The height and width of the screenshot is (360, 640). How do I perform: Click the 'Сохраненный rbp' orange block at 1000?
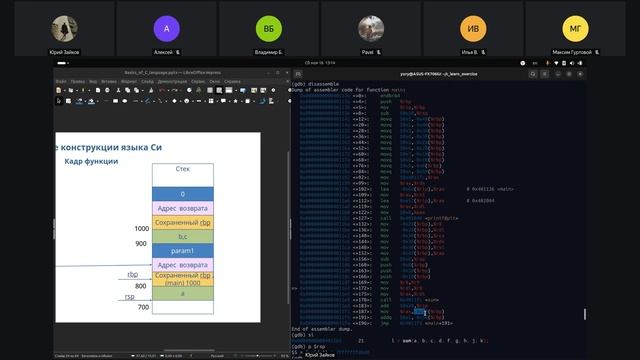point(182,222)
